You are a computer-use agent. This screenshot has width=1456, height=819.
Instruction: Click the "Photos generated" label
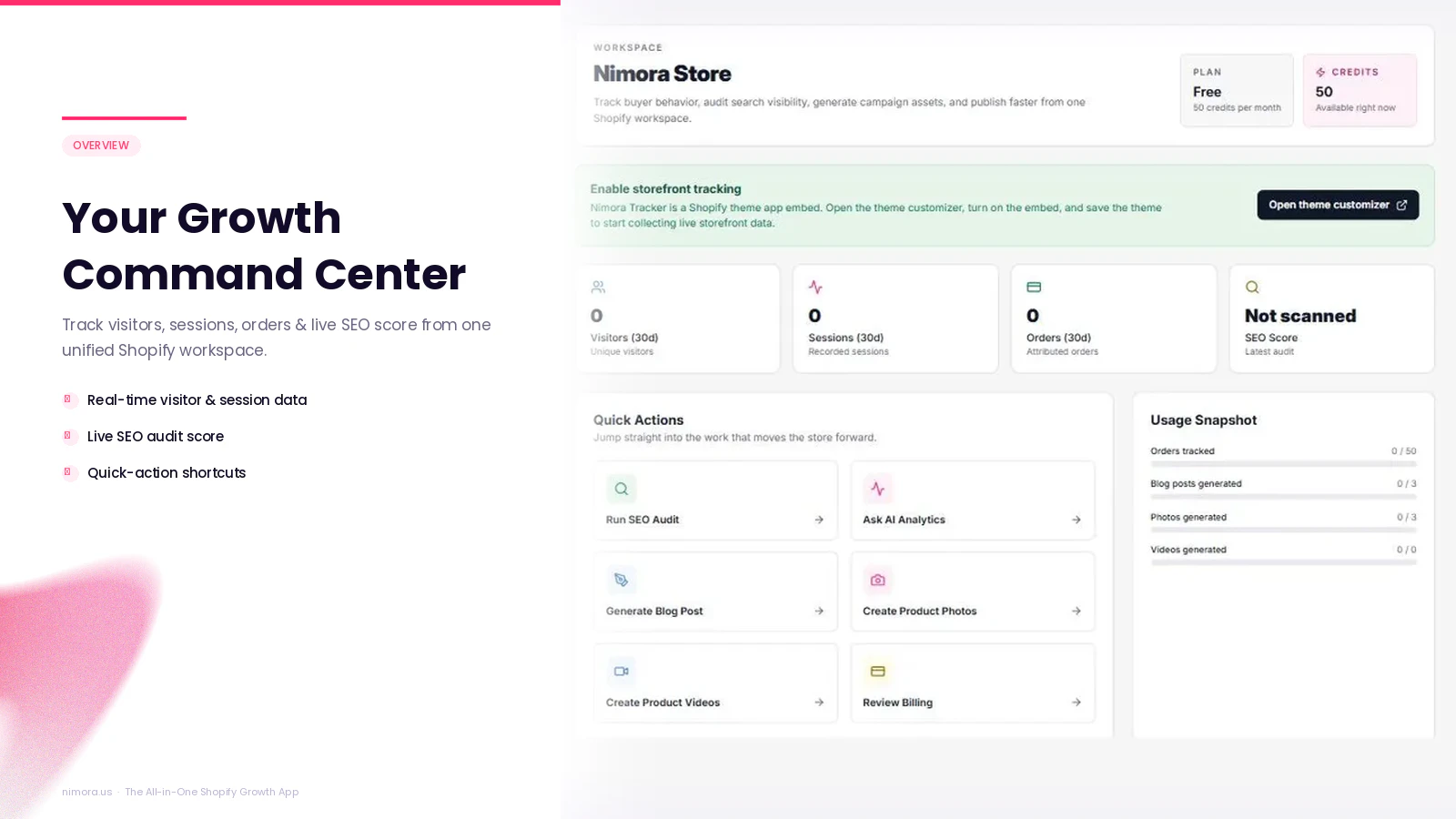click(x=1188, y=517)
